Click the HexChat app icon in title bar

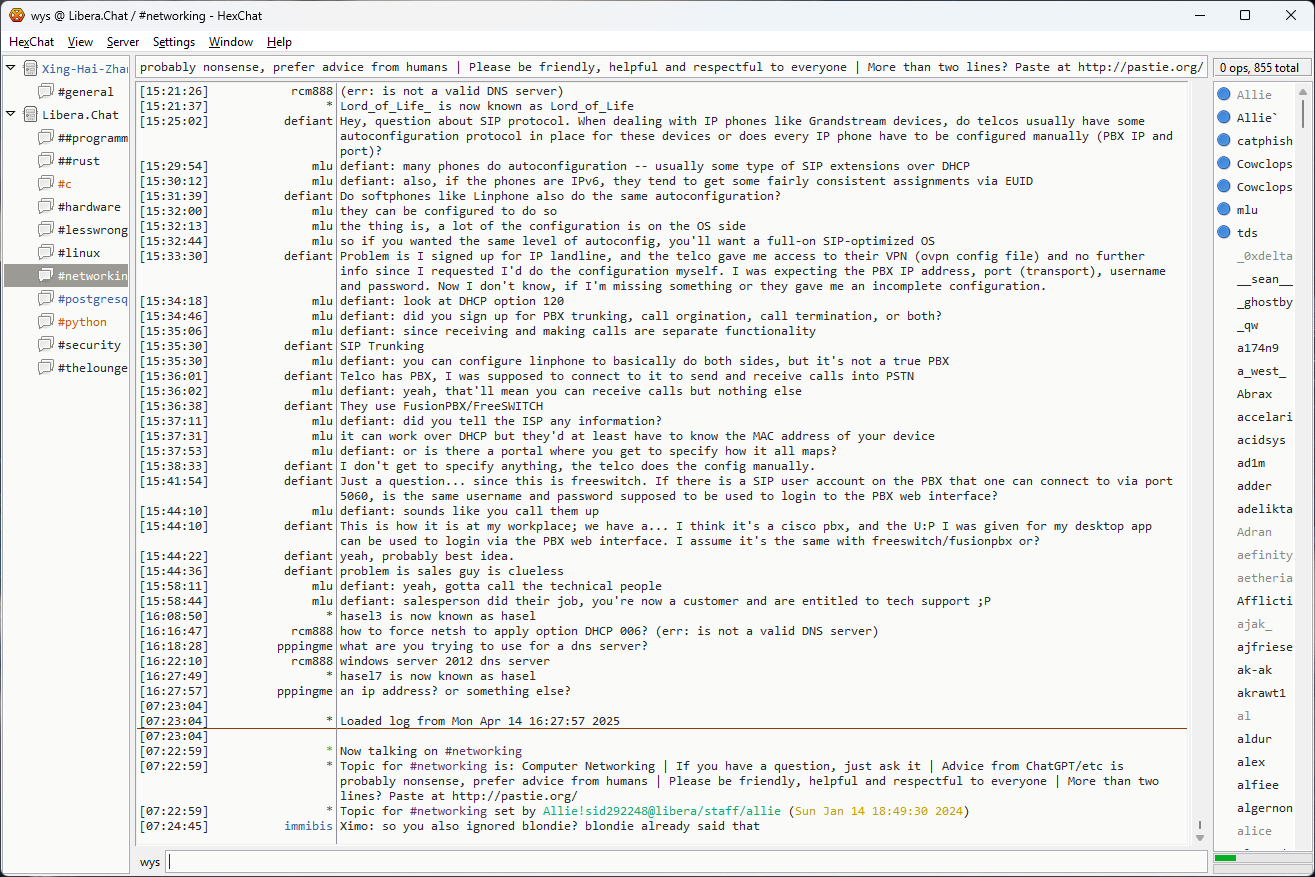[x=16, y=15]
